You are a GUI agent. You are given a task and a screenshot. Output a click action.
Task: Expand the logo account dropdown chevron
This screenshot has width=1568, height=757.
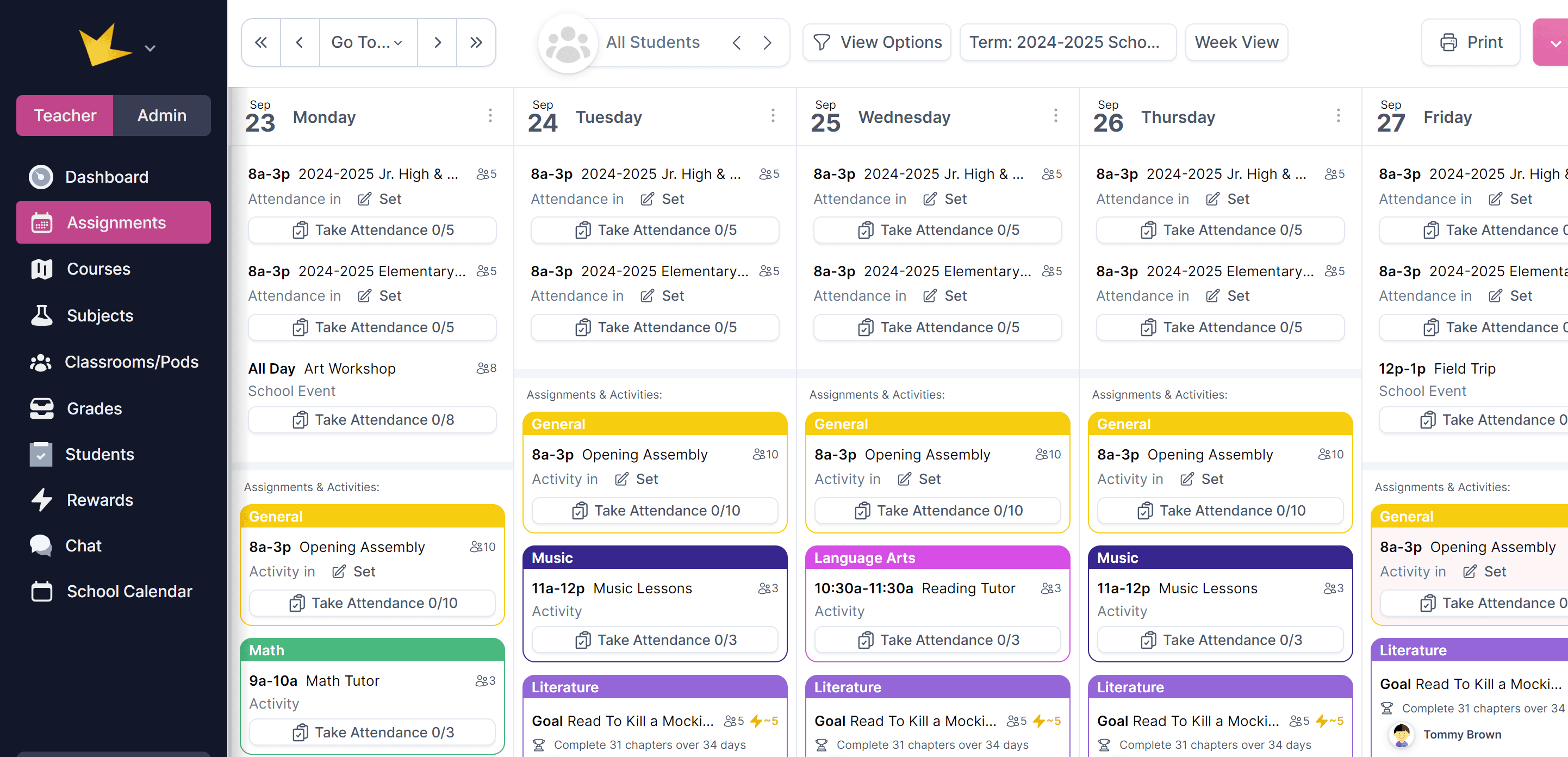coord(150,47)
